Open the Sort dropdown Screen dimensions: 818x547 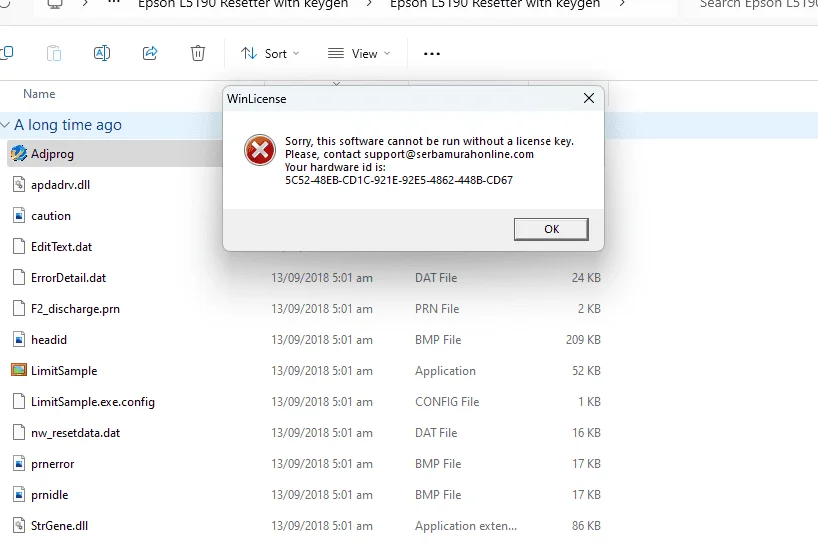coord(270,53)
